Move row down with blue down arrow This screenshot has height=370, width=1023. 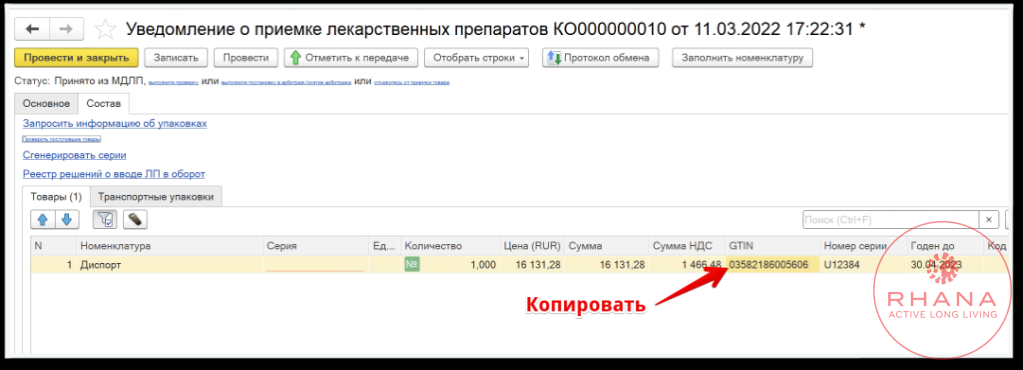point(67,220)
